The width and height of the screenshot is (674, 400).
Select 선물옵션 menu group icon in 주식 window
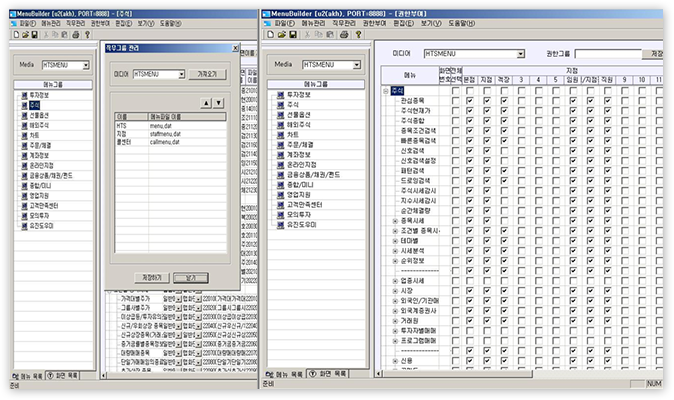[25, 116]
